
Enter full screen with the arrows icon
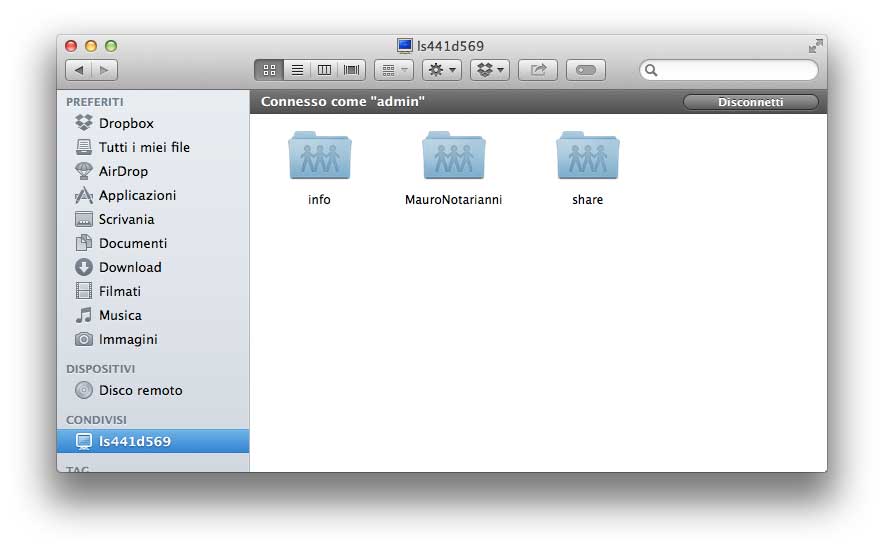pyautogui.click(x=815, y=46)
